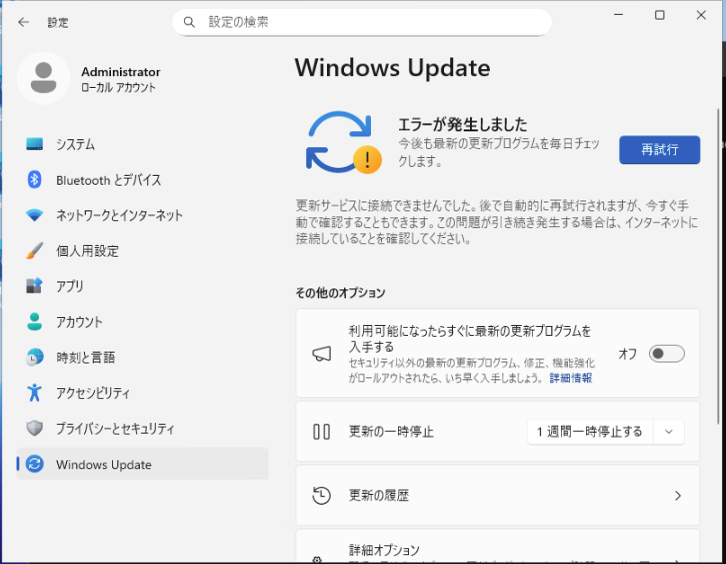Click the Bluetooth icon in sidebar
The image size is (726, 564).
point(35,180)
